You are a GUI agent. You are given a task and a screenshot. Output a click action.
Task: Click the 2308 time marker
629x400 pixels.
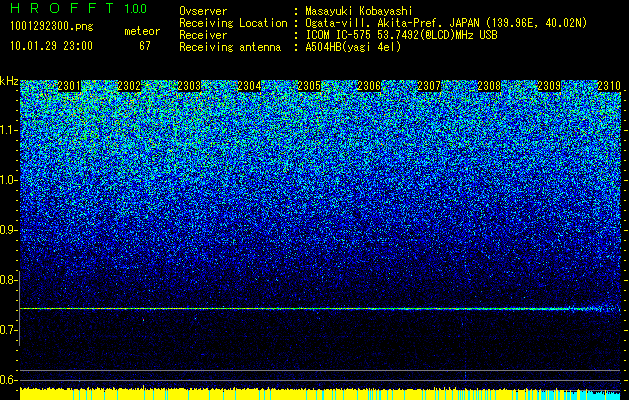point(489,86)
